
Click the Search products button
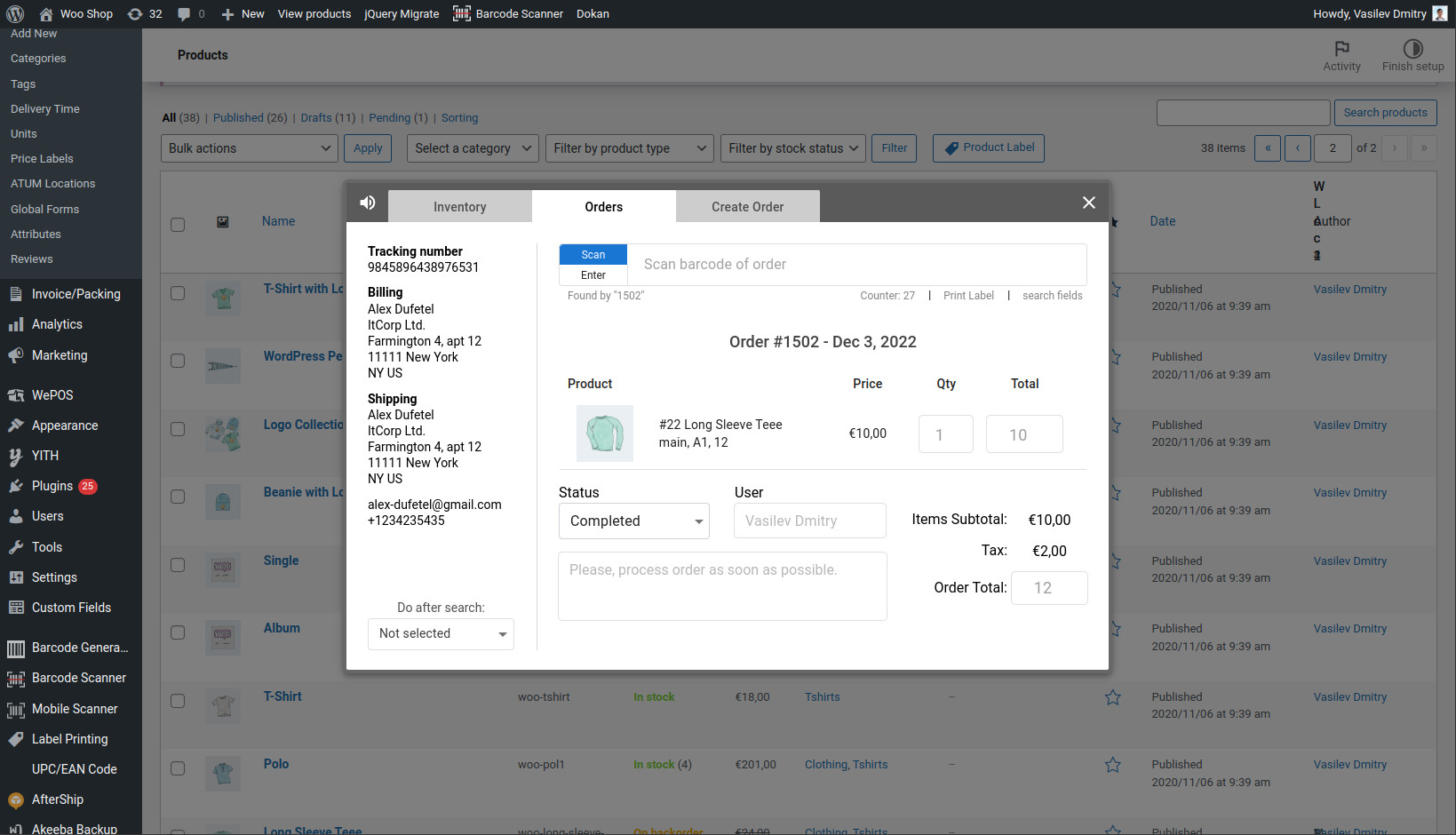(x=1385, y=113)
